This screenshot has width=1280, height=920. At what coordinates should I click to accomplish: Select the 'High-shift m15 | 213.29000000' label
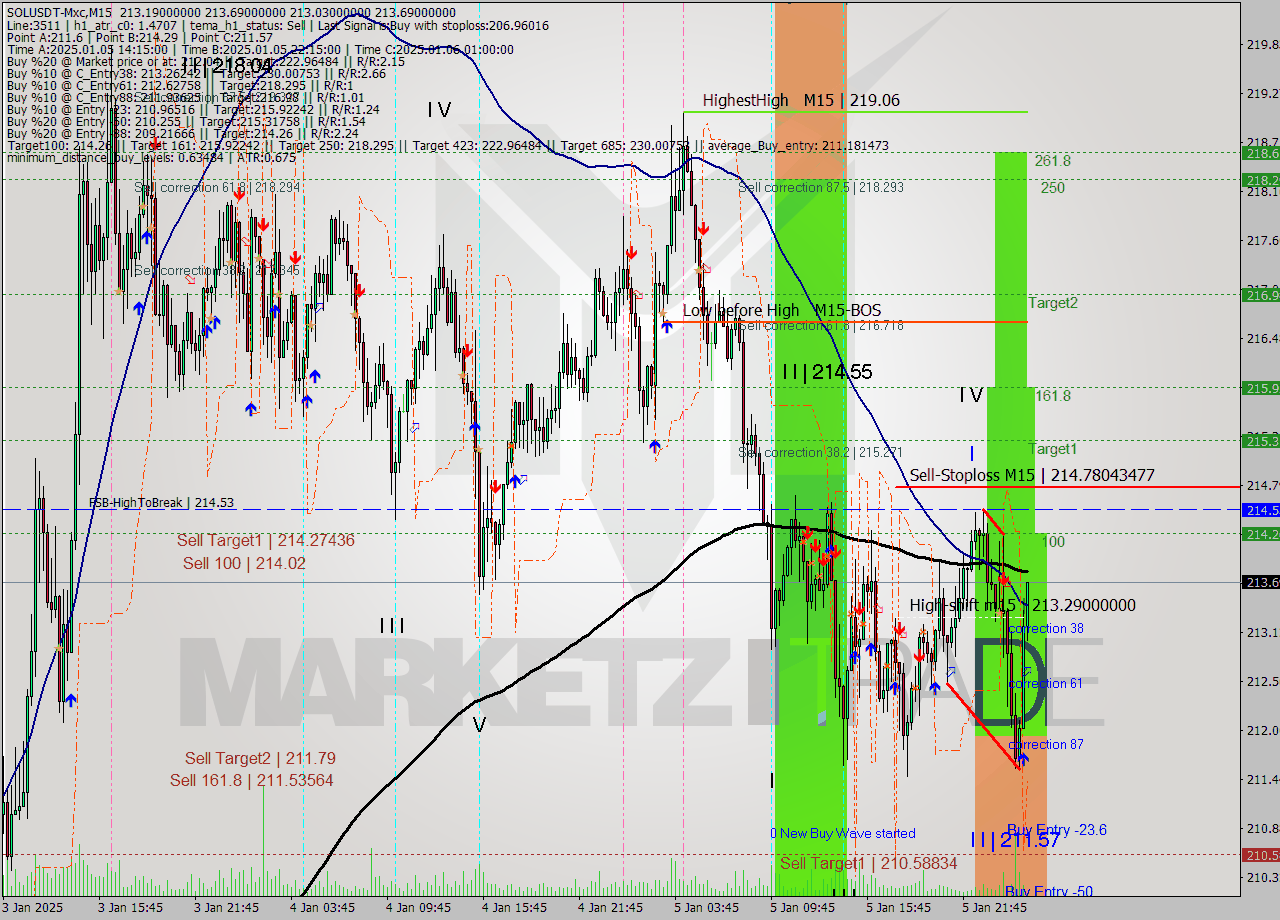point(1023,605)
